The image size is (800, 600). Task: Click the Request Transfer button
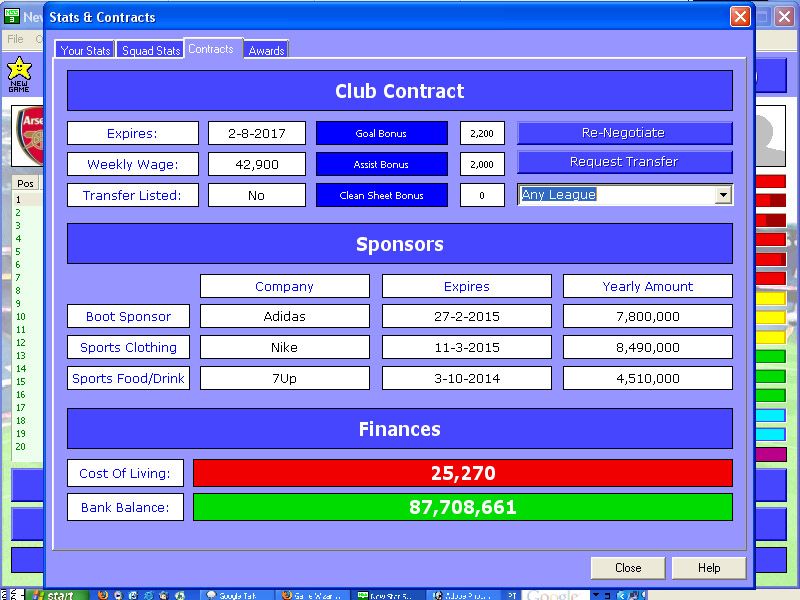[624, 162]
